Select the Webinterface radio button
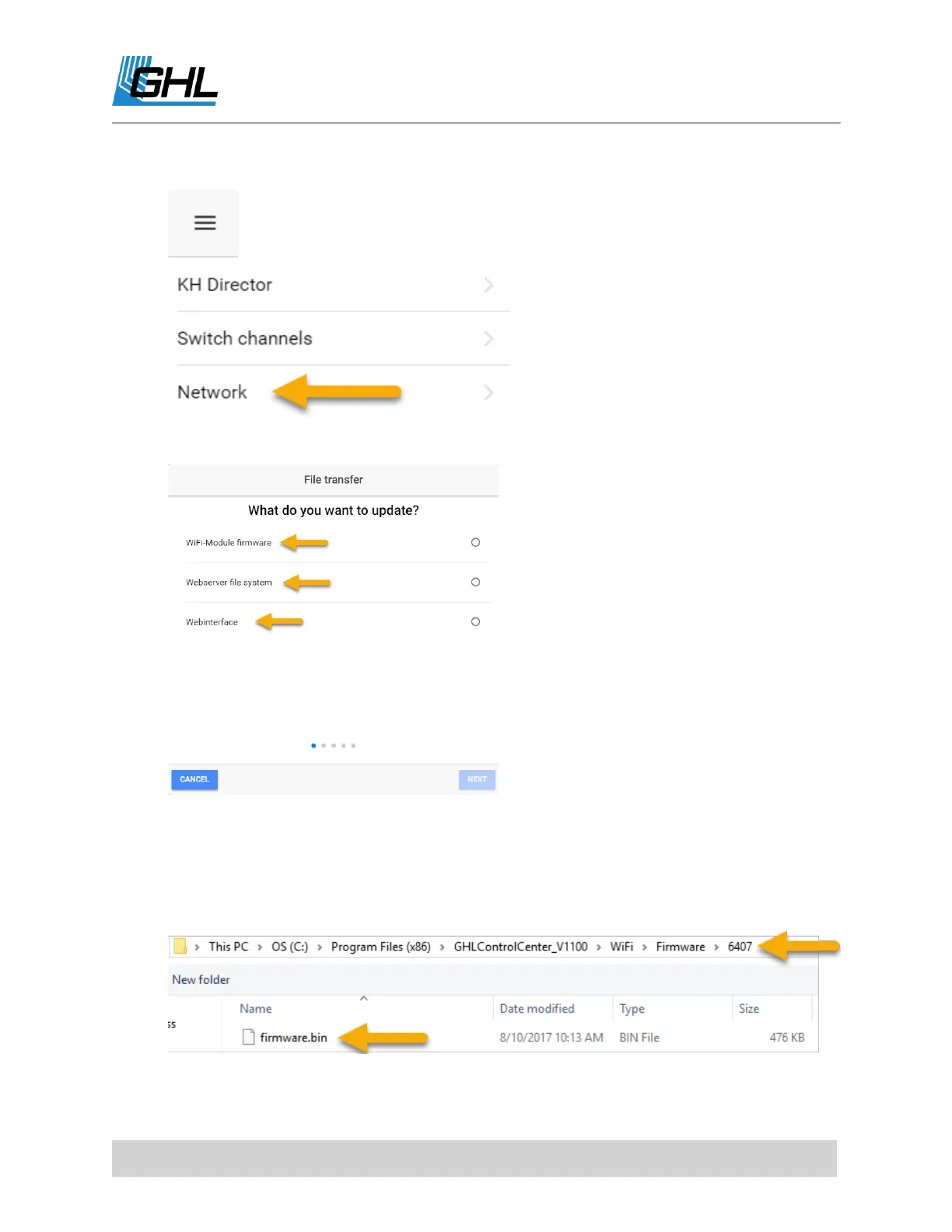Viewport: 952px width, 1232px height. [475, 621]
